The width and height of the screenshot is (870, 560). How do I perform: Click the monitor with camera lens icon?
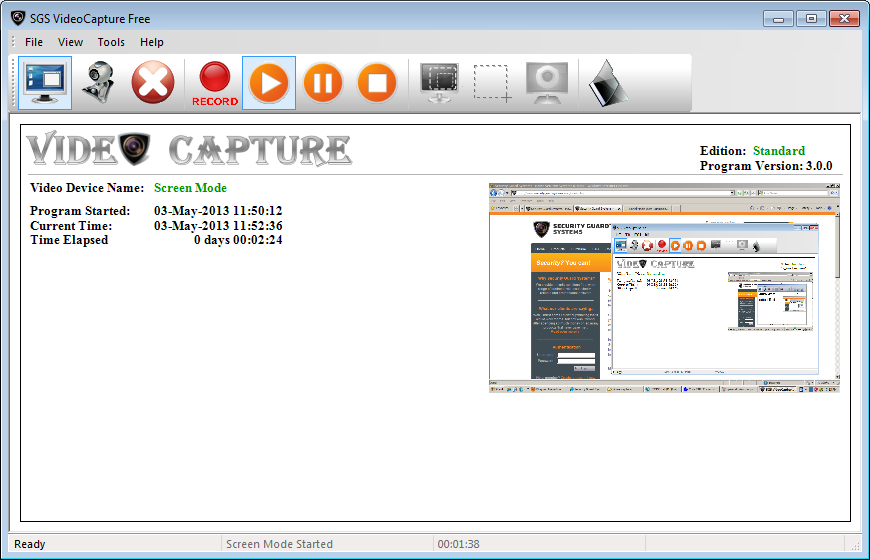click(547, 83)
